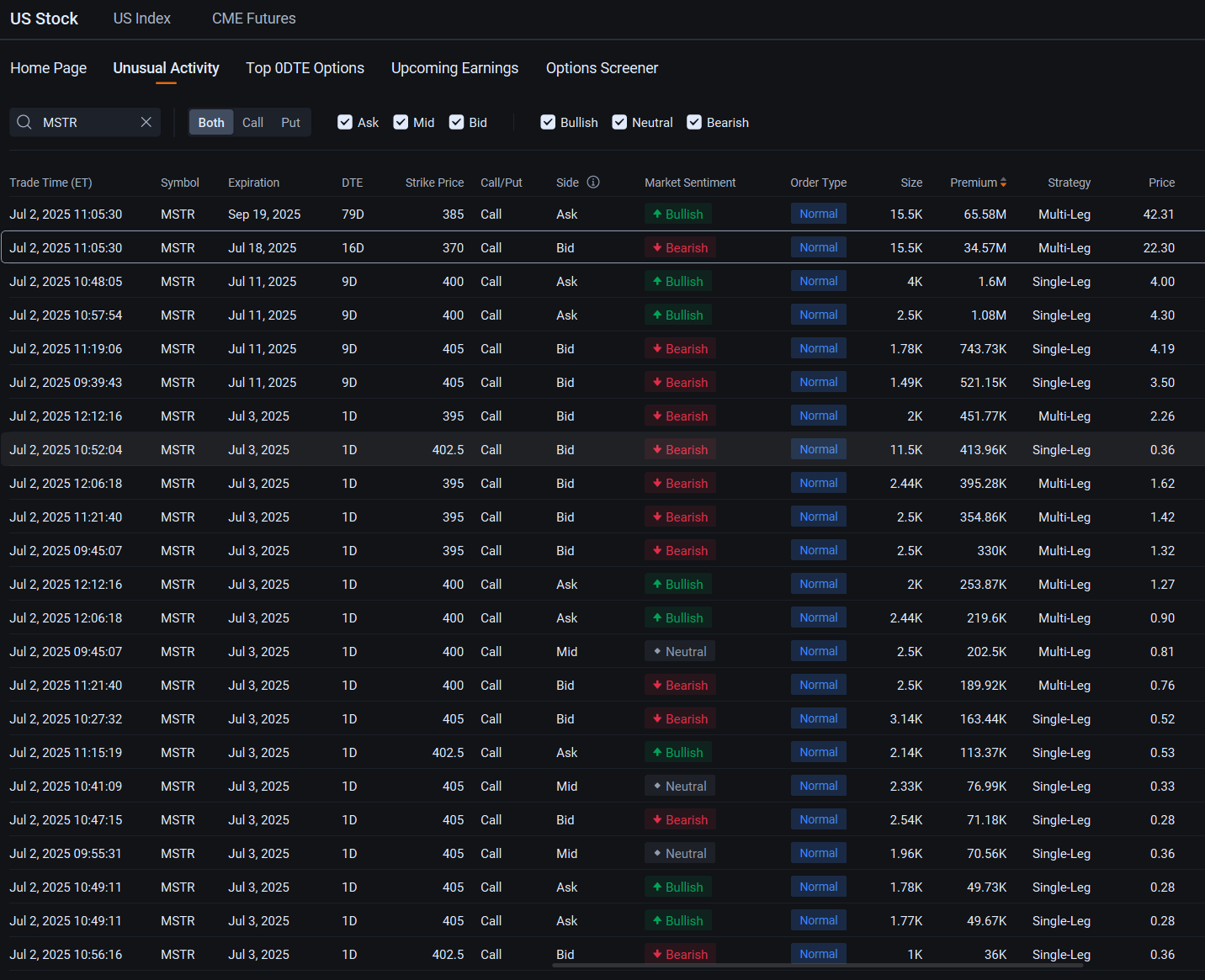This screenshot has width=1205, height=980.
Task: Click the 34.57M premium value
Action: [x=985, y=248]
